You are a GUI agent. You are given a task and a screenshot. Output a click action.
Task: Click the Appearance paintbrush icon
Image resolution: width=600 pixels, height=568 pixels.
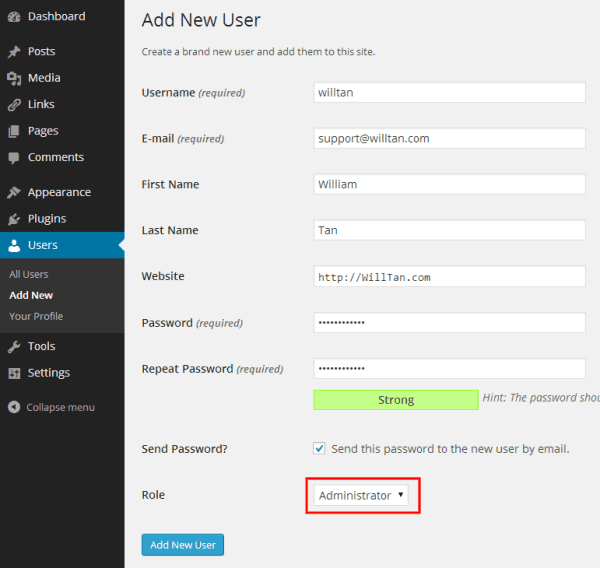pos(14,193)
